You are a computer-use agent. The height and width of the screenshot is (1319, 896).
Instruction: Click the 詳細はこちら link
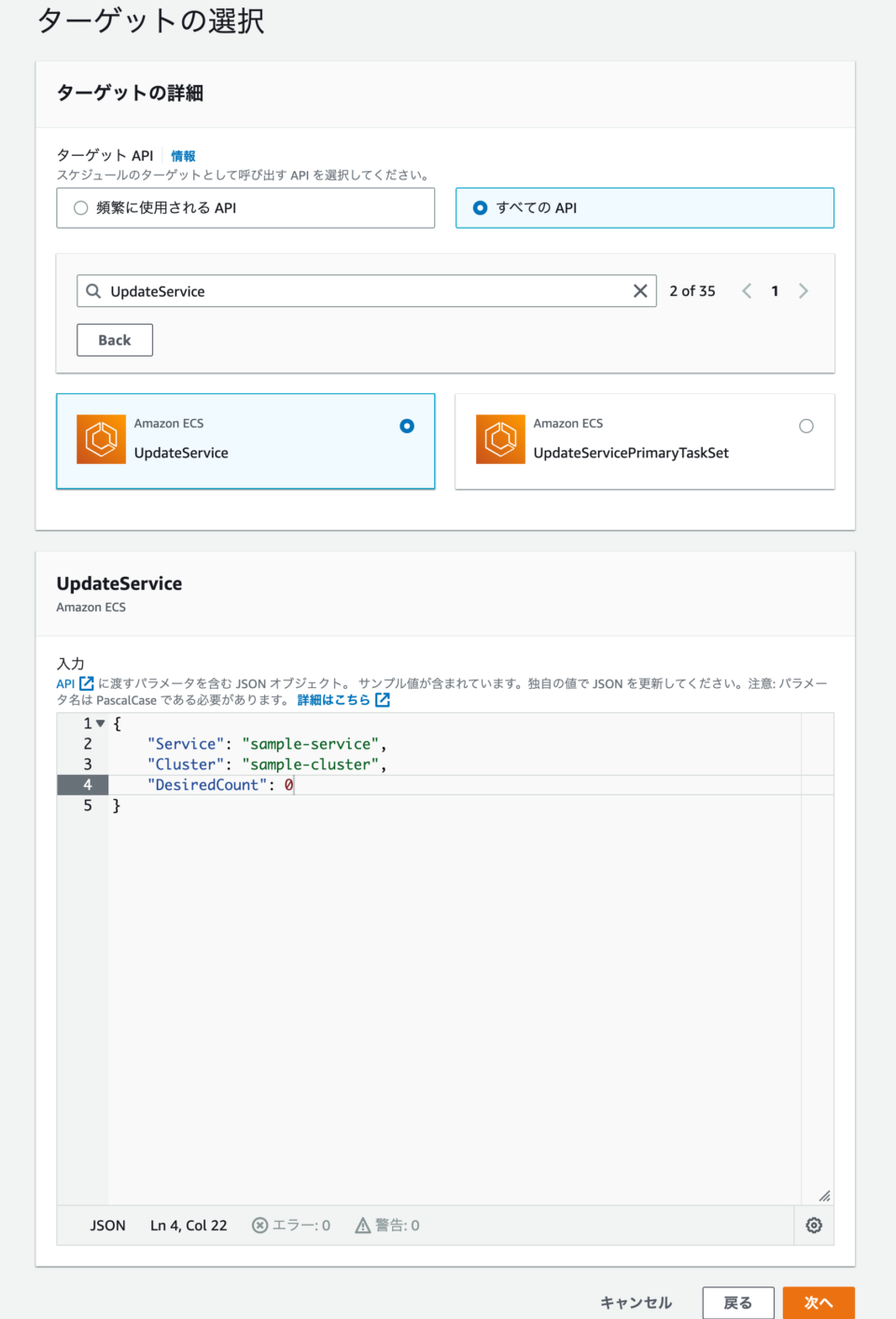pos(336,699)
